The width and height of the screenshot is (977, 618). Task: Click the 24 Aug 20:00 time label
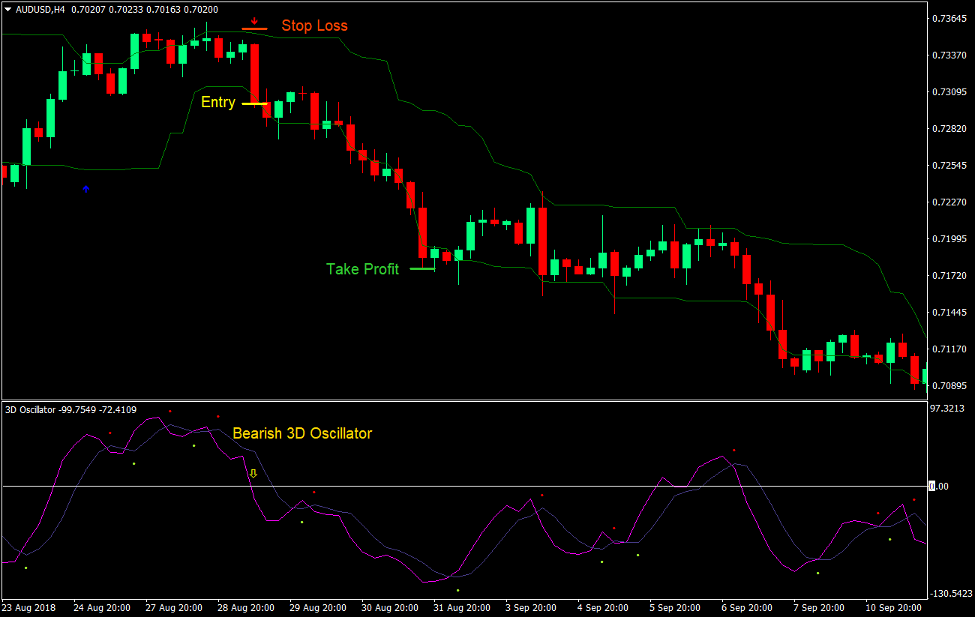pyautogui.click(x=102, y=607)
